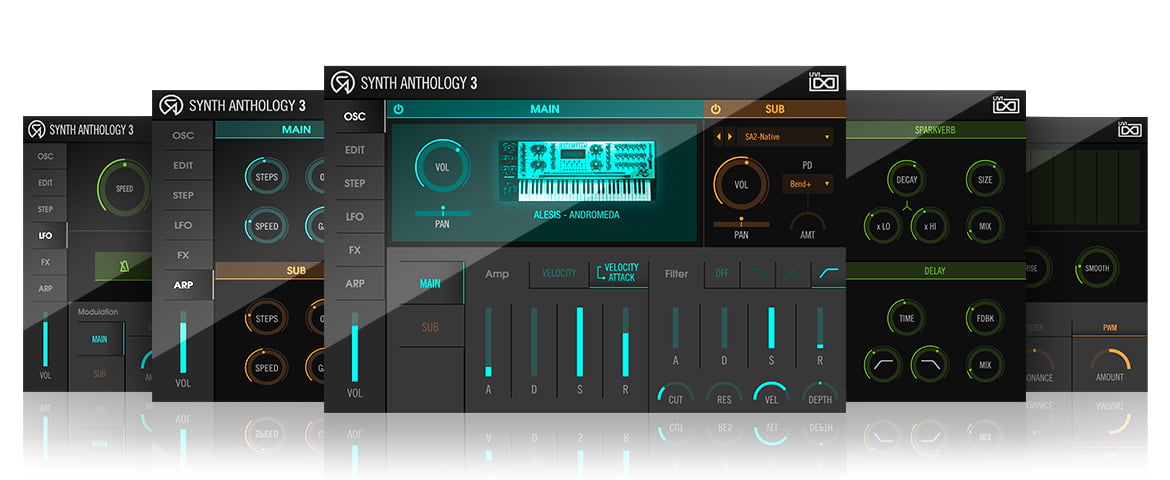The width and height of the screenshot is (1170, 480).
Task: Click the Alesis Andromeda synth image
Action: 576,171
